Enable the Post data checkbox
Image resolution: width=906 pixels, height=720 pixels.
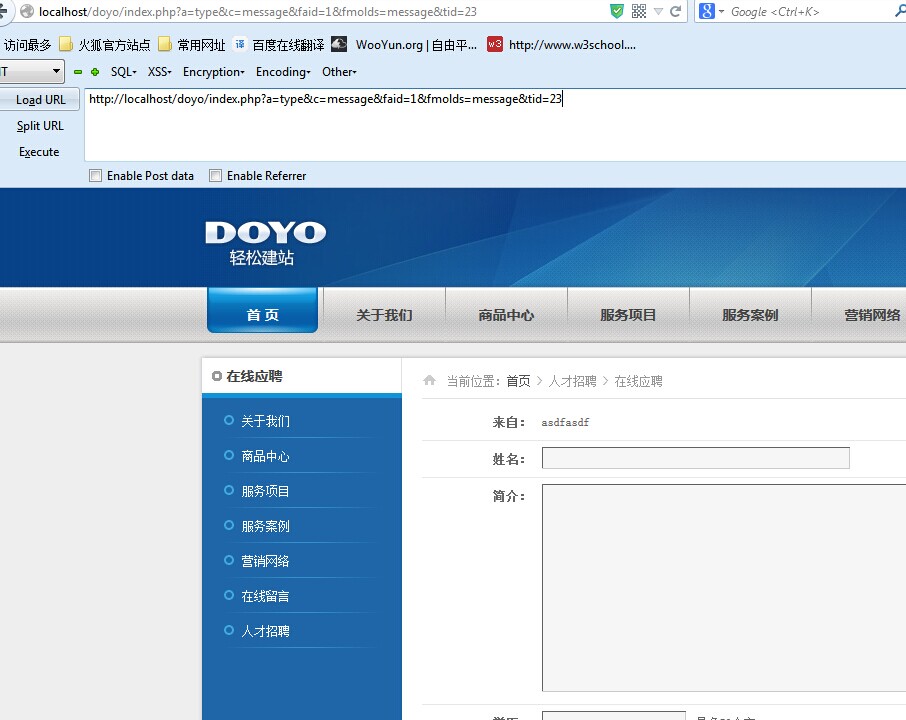click(x=95, y=176)
